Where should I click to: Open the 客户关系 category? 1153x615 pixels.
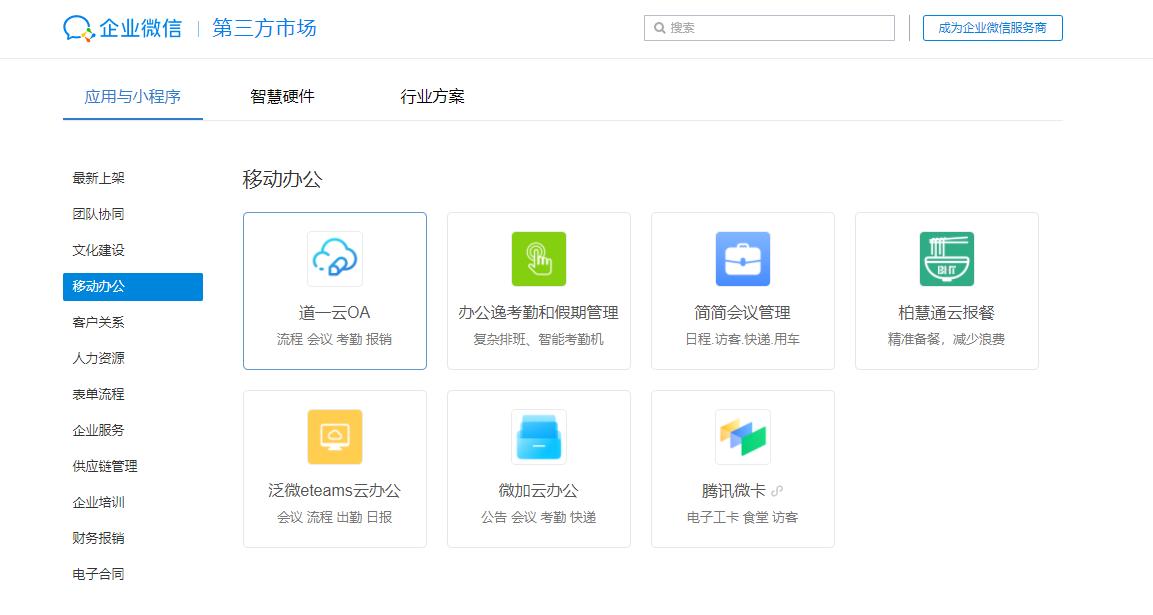[x=97, y=322]
